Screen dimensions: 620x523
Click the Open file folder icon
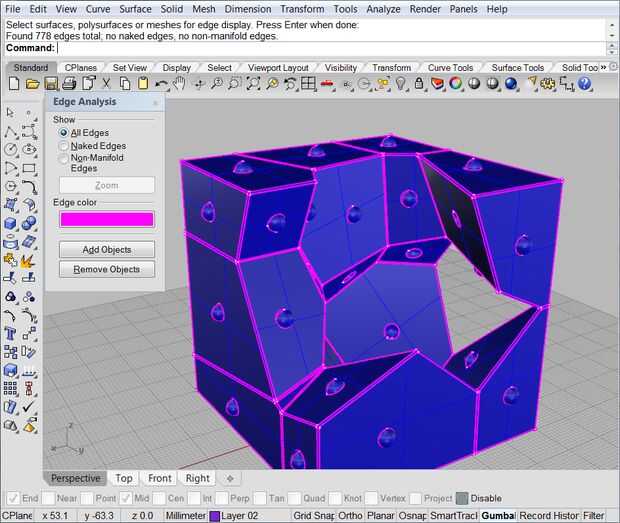[x=32, y=84]
